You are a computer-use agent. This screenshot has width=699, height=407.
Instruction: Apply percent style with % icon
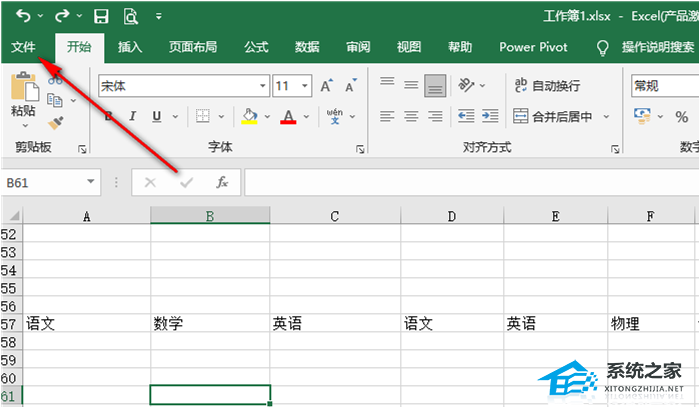[x=682, y=117]
